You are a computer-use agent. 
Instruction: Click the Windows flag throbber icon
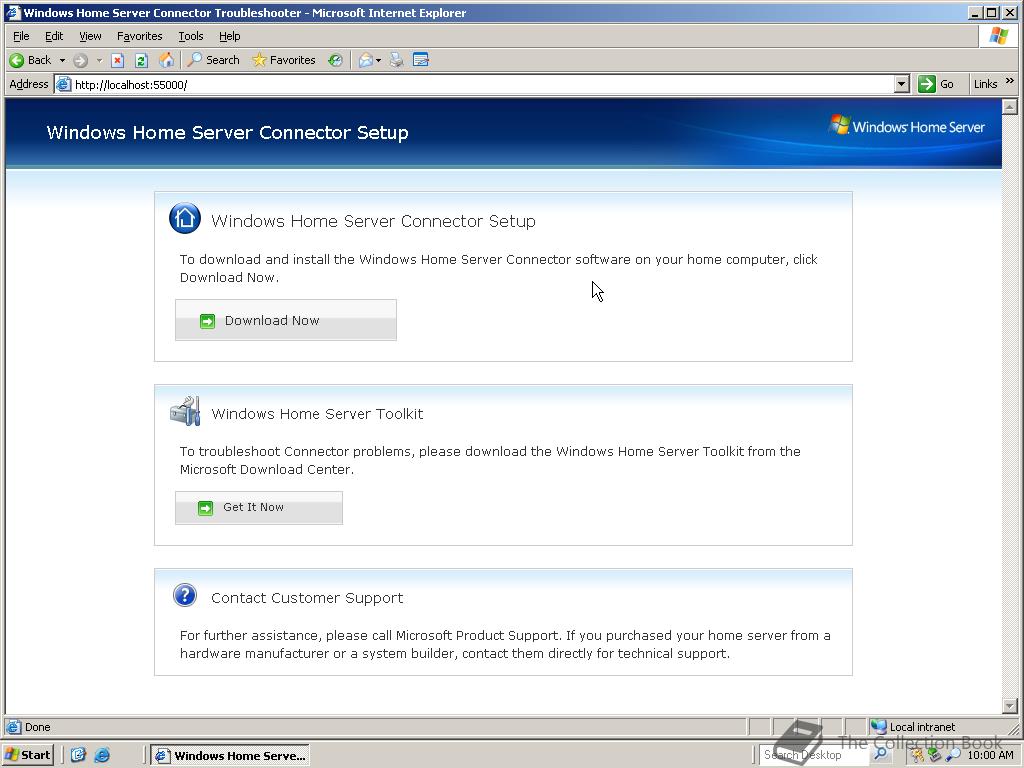point(998,36)
